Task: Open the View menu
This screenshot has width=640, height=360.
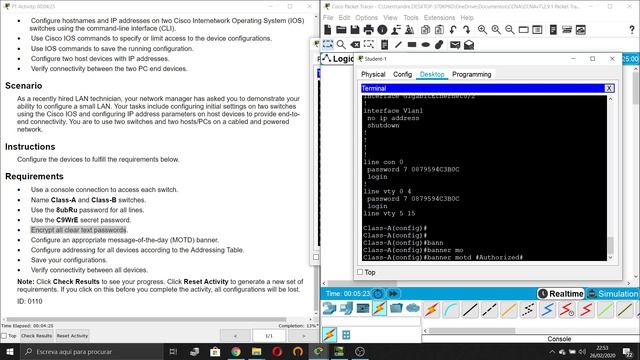Action: pos(390,18)
